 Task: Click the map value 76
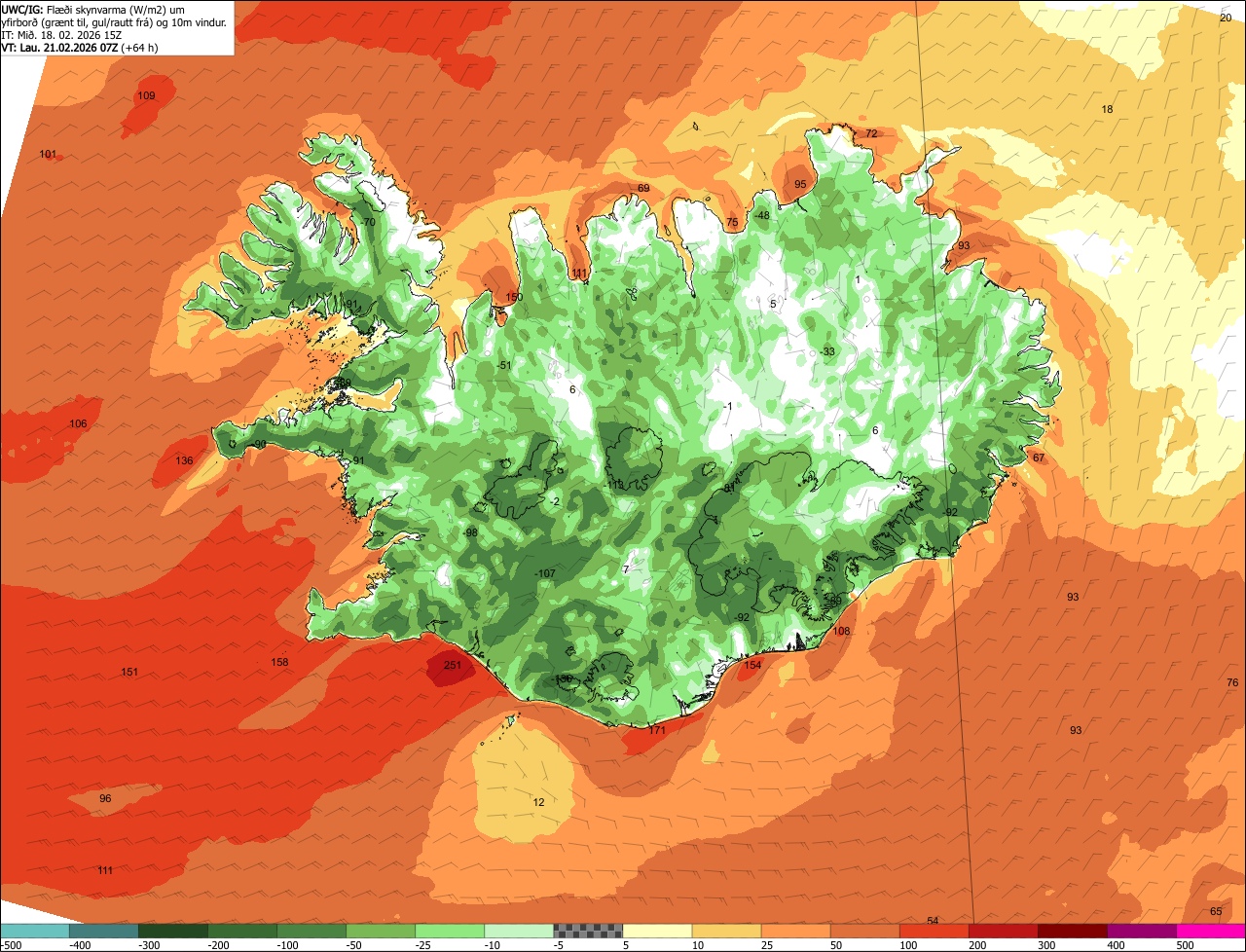tap(1232, 682)
